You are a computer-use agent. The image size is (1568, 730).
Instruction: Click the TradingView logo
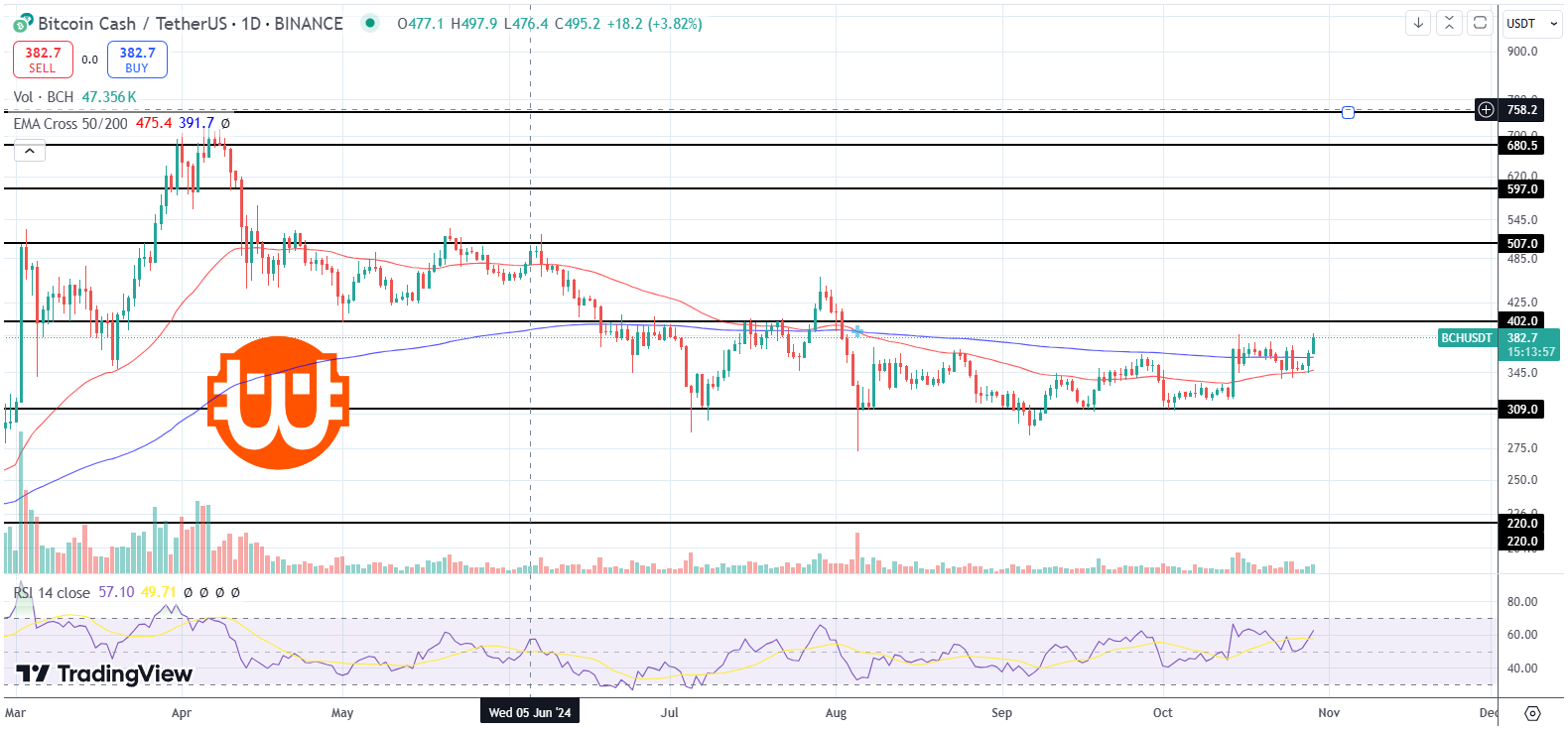[104, 674]
